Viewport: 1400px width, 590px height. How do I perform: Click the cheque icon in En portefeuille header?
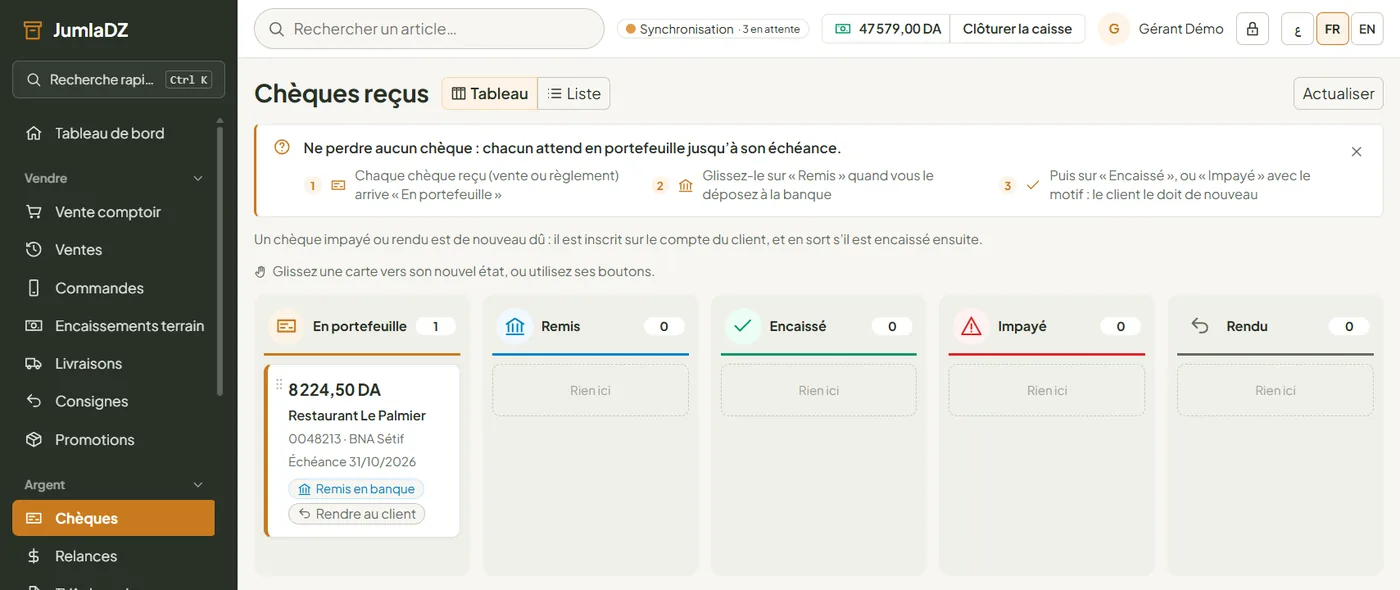(286, 326)
